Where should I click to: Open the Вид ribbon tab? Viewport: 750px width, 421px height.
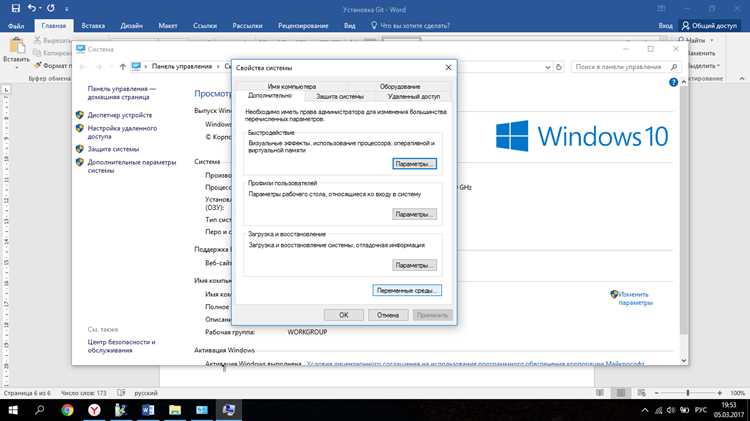350,26
